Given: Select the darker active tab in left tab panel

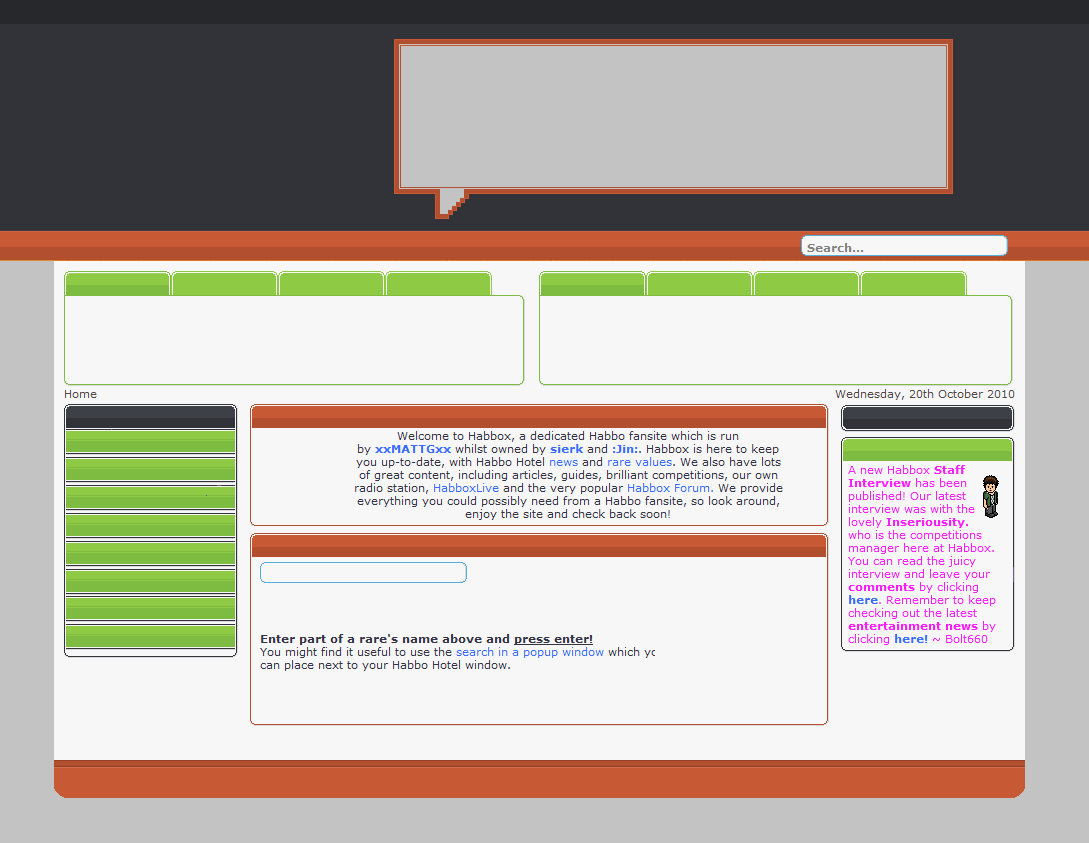Looking at the screenshot, I should [117, 284].
